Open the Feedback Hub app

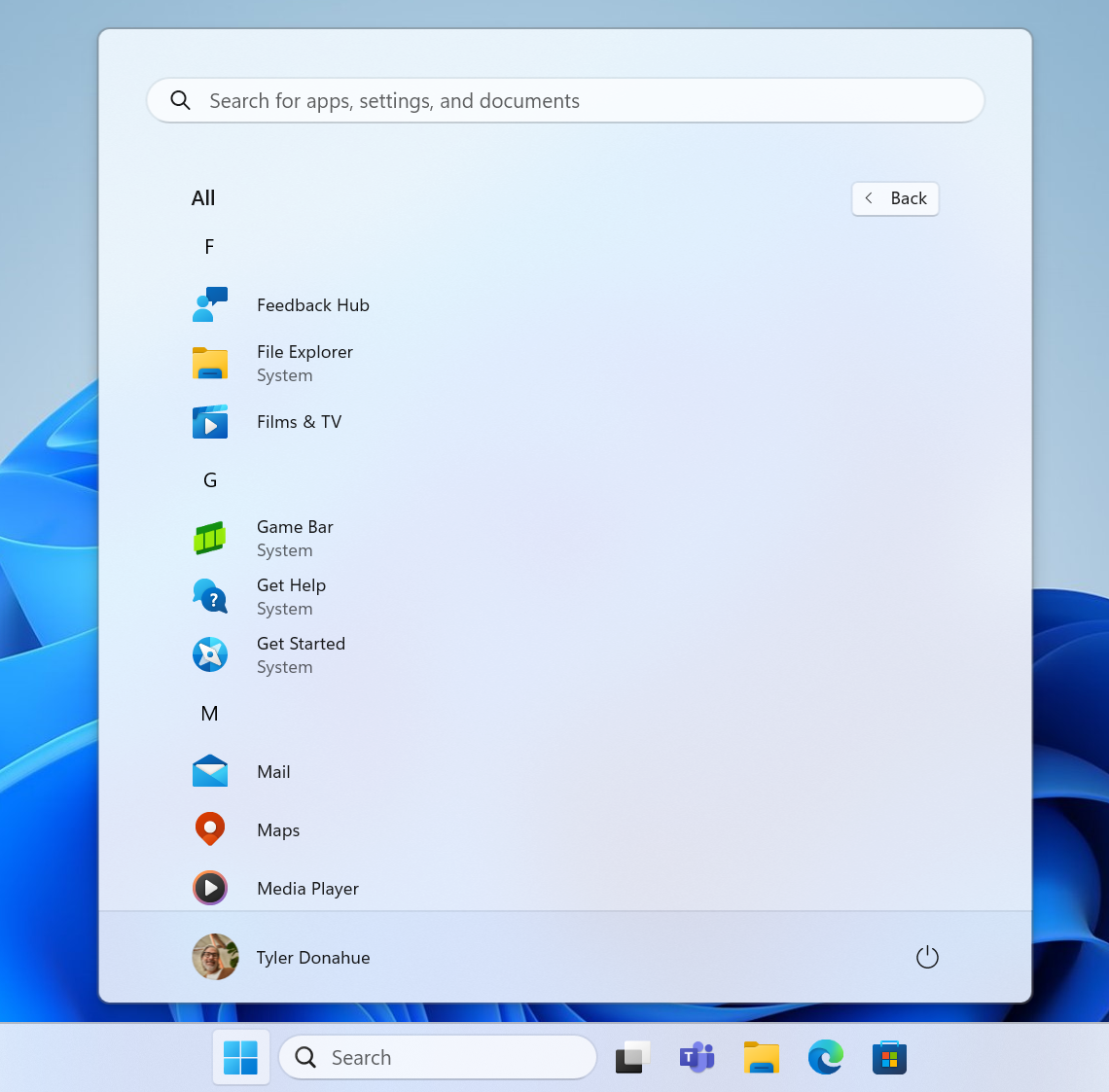312,304
